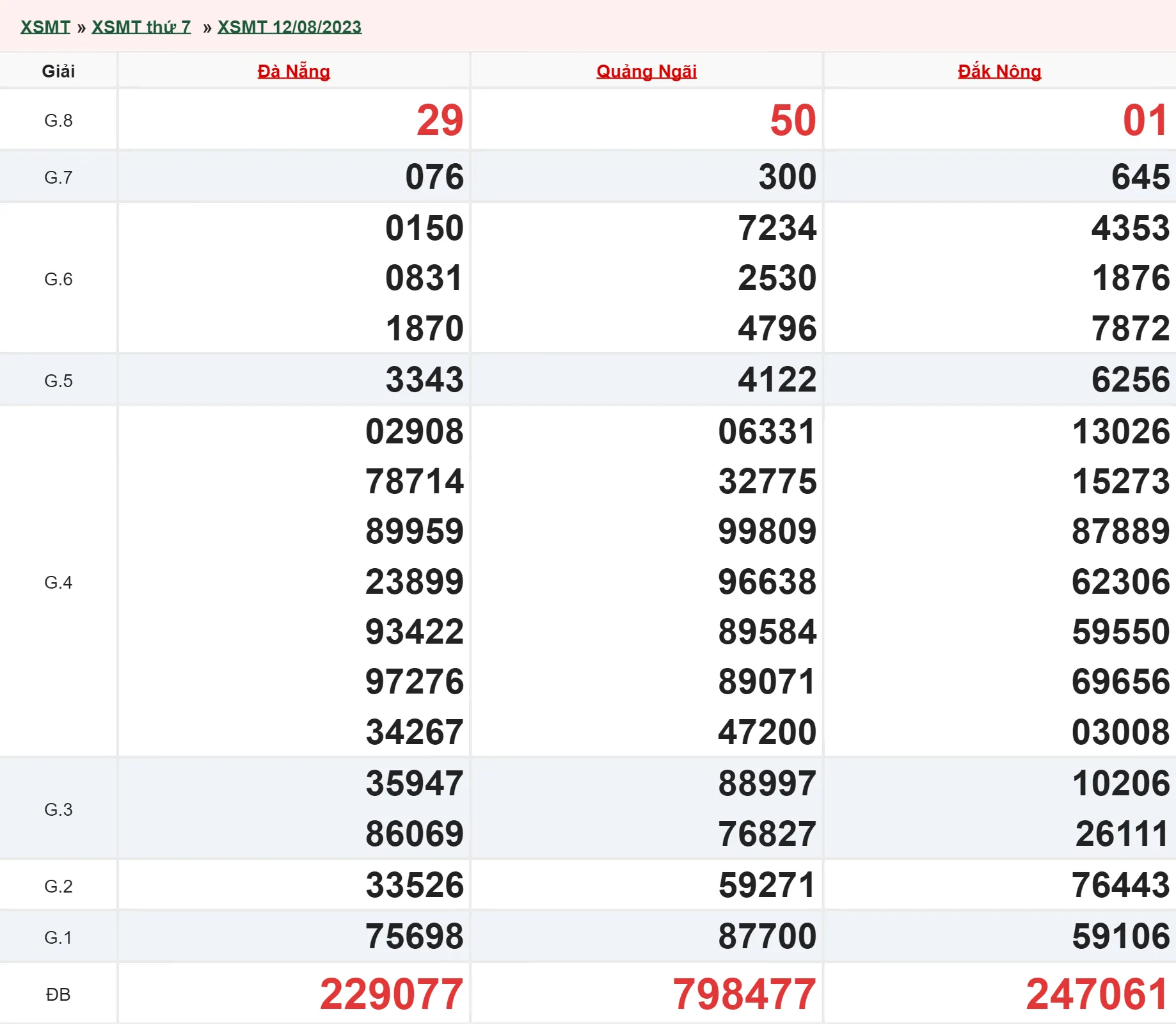Screen dimensions: 1176x1025
Task: Click the Đắk Nông column header link
Action: [999, 71]
